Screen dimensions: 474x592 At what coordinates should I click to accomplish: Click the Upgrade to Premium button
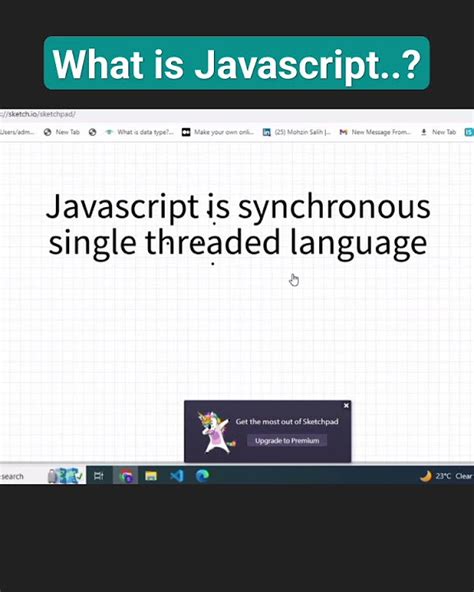(287, 441)
